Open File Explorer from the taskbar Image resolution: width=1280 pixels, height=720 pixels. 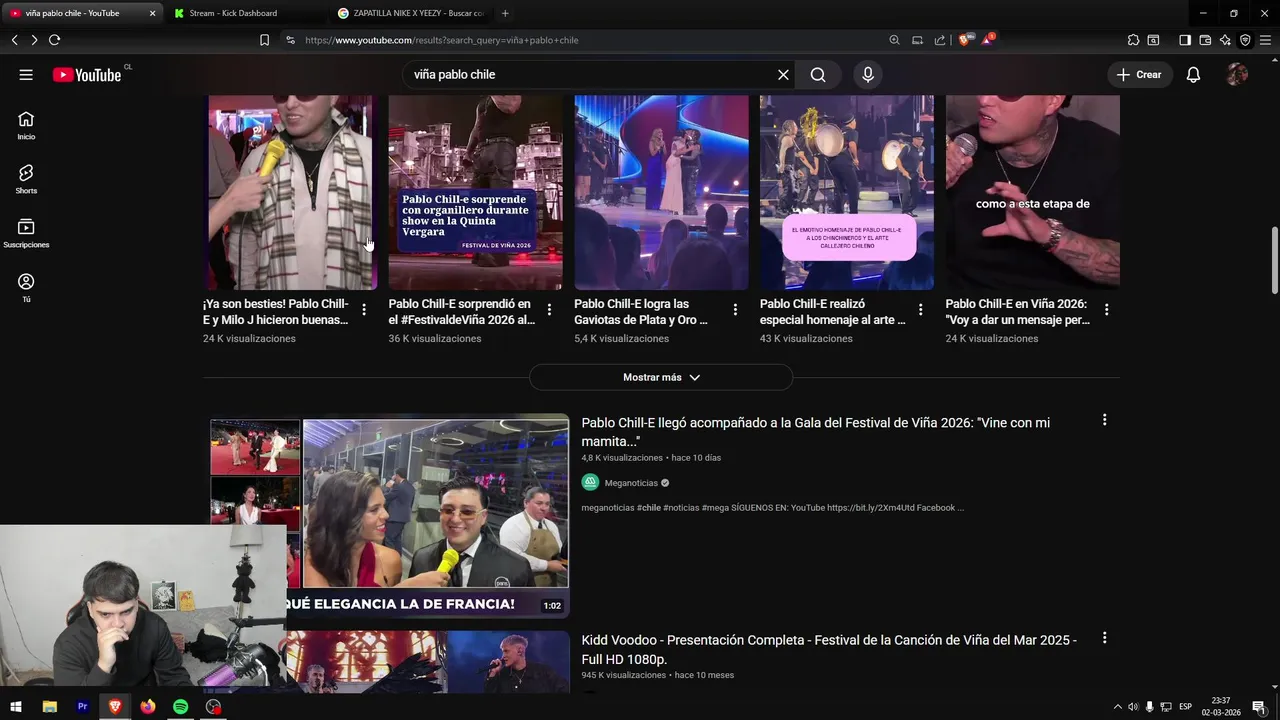50,707
